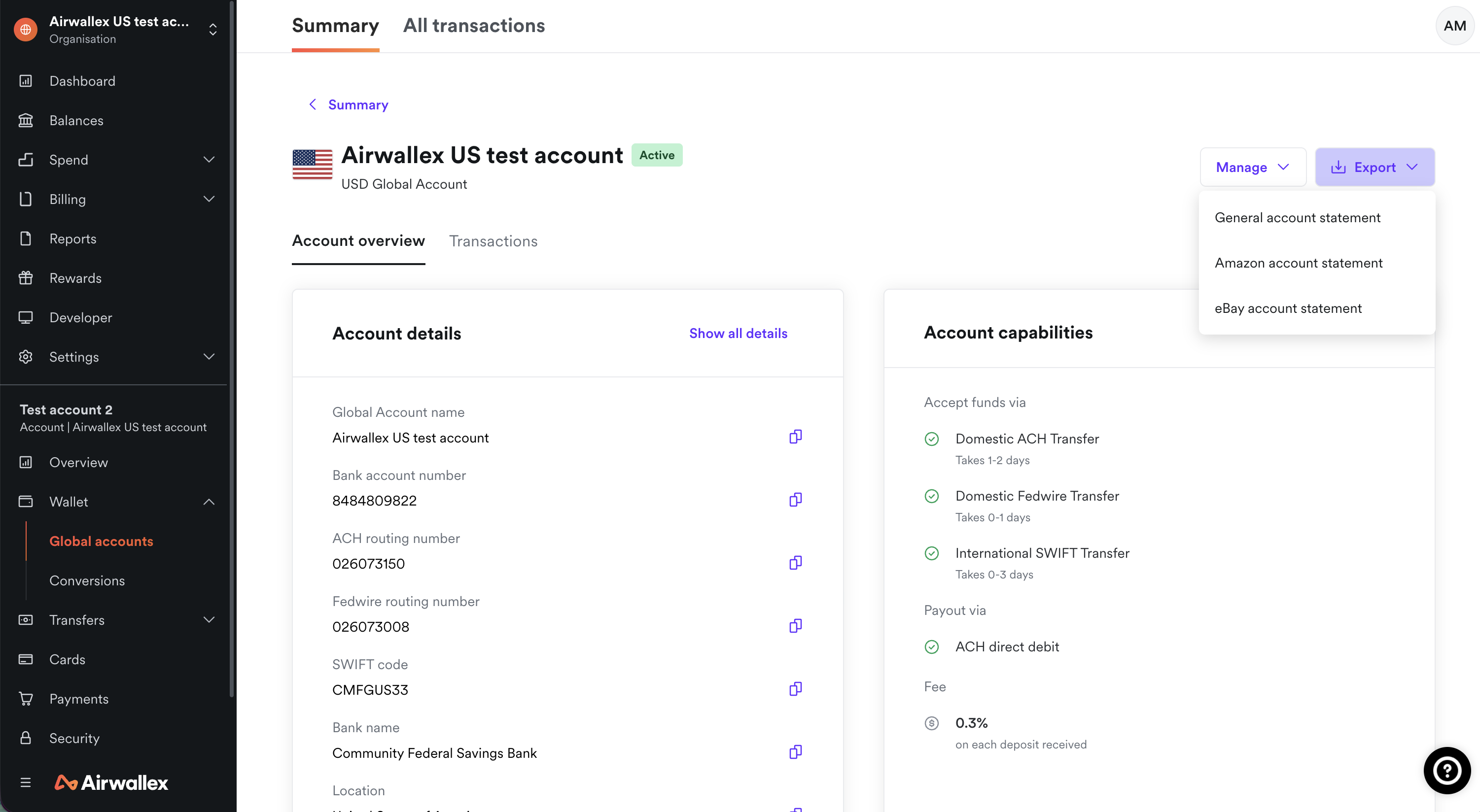Open Global accounts in sidebar
1480x812 pixels.
(101, 541)
